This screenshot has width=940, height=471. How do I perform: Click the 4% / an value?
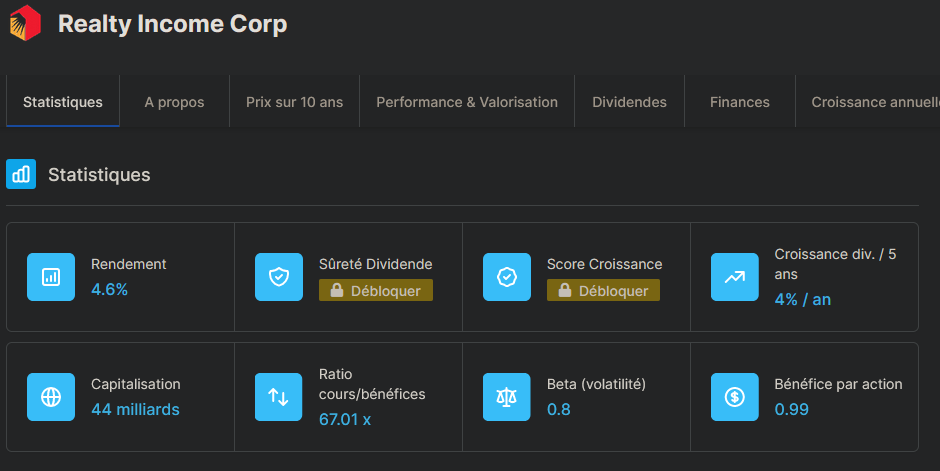(803, 300)
